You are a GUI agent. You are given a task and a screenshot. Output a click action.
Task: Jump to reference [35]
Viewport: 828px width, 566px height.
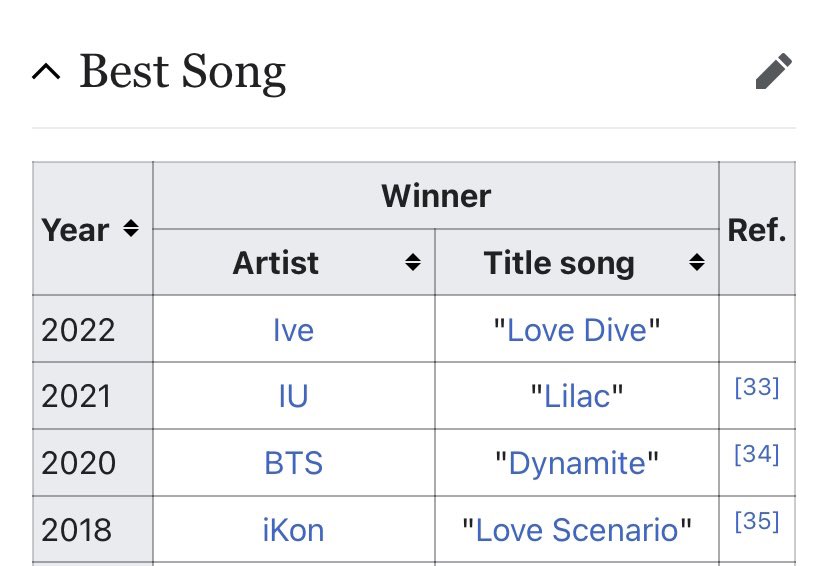click(x=757, y=521)
